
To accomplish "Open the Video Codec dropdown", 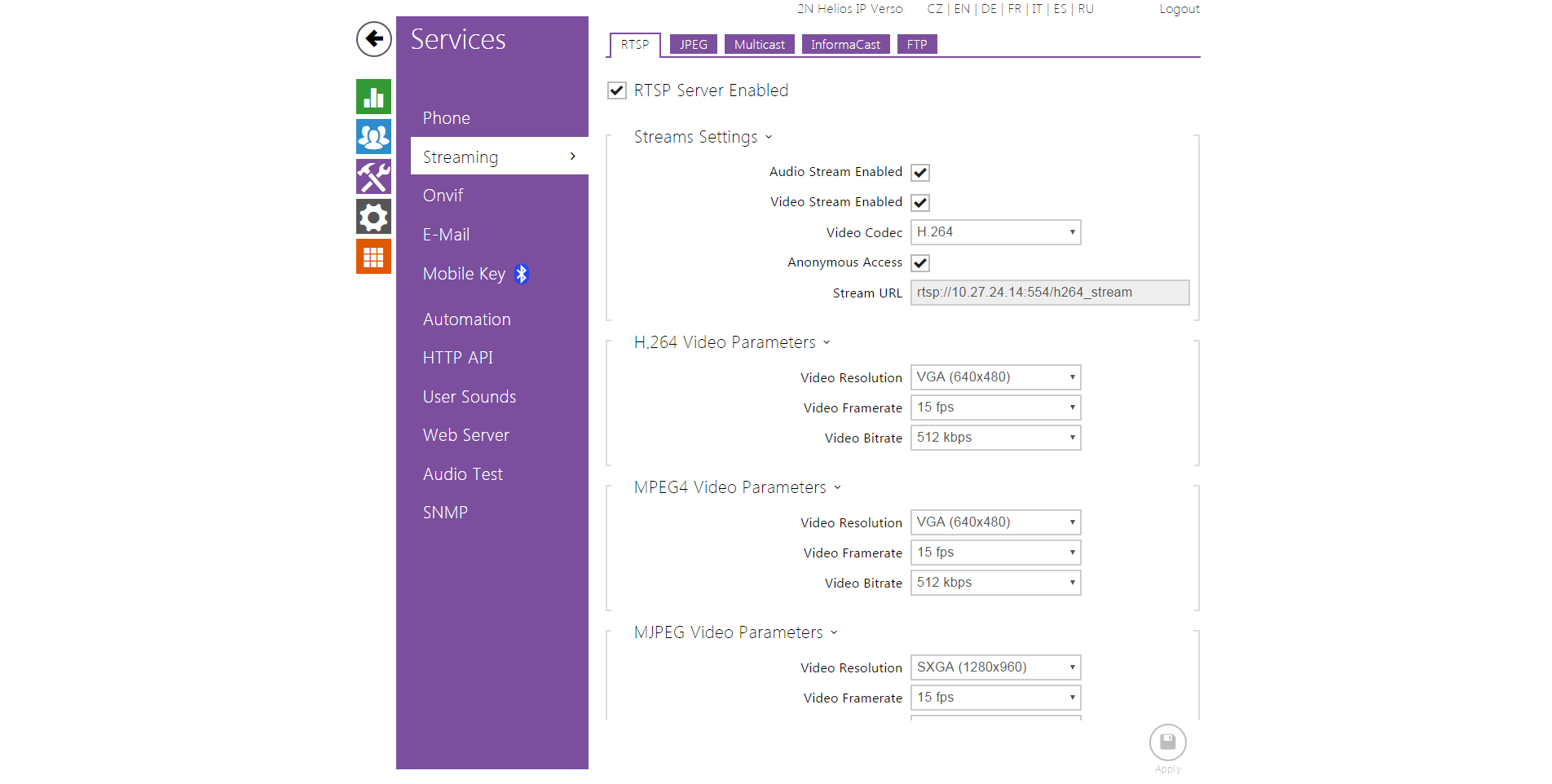I will pyautogui.click(x=995, y=232).
